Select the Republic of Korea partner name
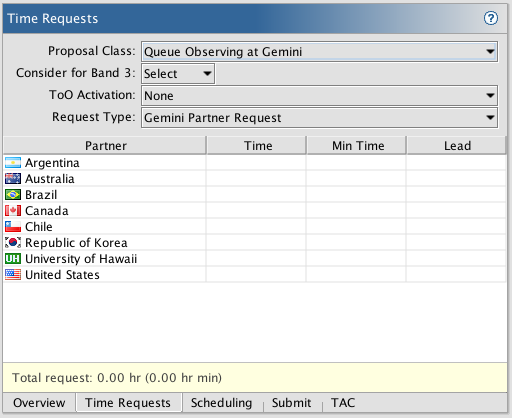 76,243
